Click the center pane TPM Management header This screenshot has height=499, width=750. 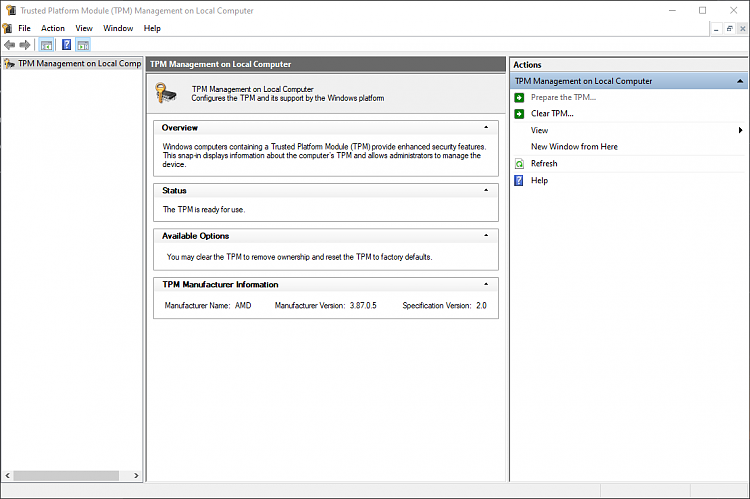click(x=326, y=64)
